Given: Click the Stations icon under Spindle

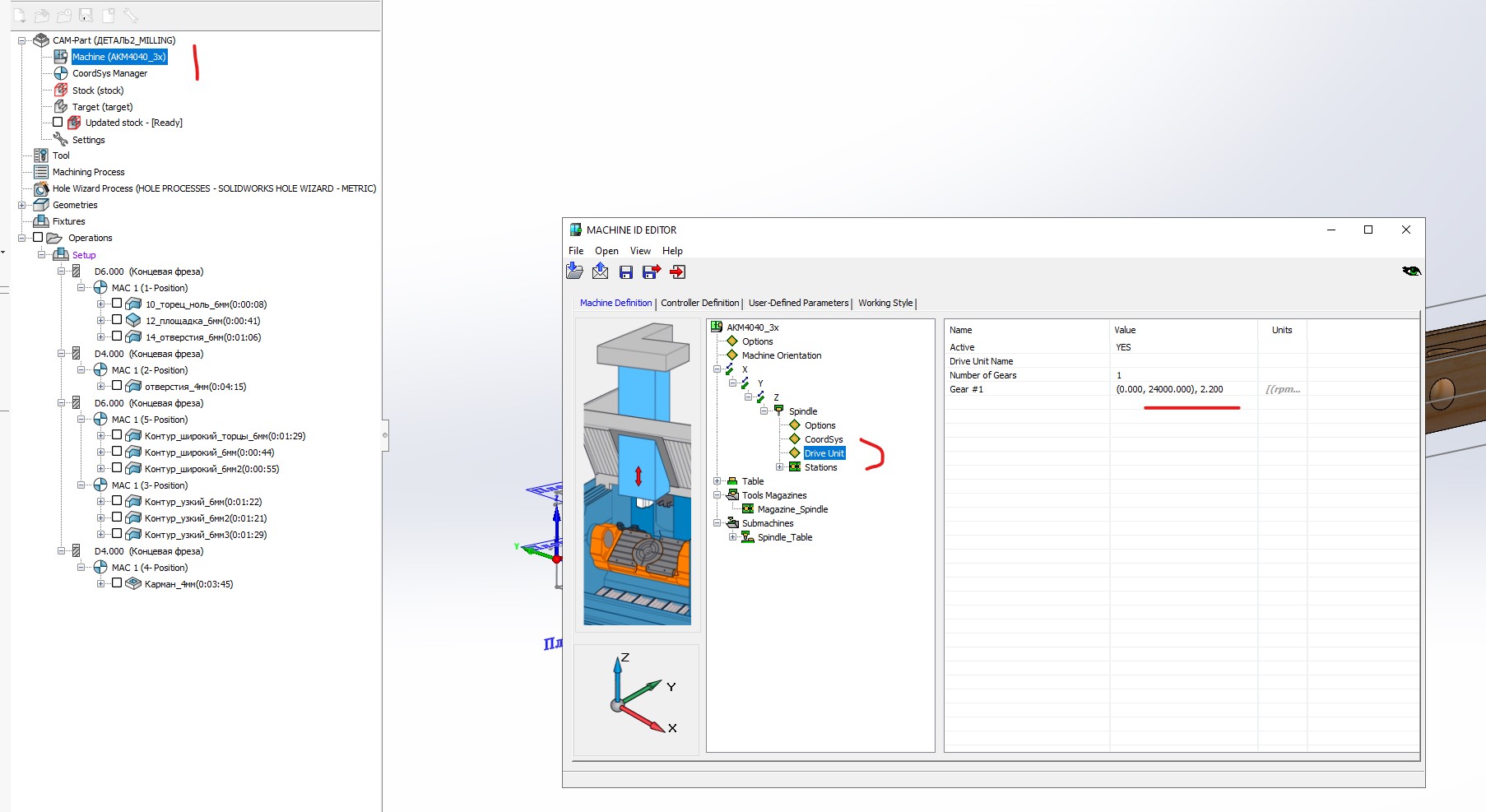Looking at the screenshot, I should click(x=795, y=466).
